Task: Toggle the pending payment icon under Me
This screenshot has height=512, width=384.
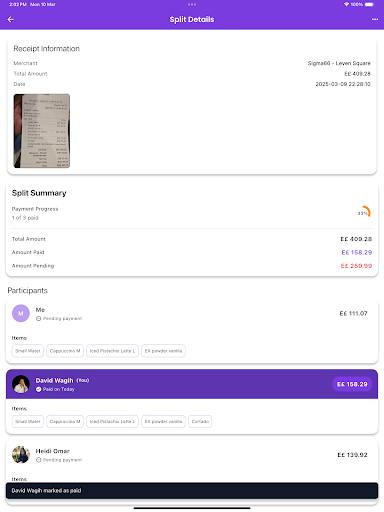Action: pyautogui.click(x=38, y=319)
